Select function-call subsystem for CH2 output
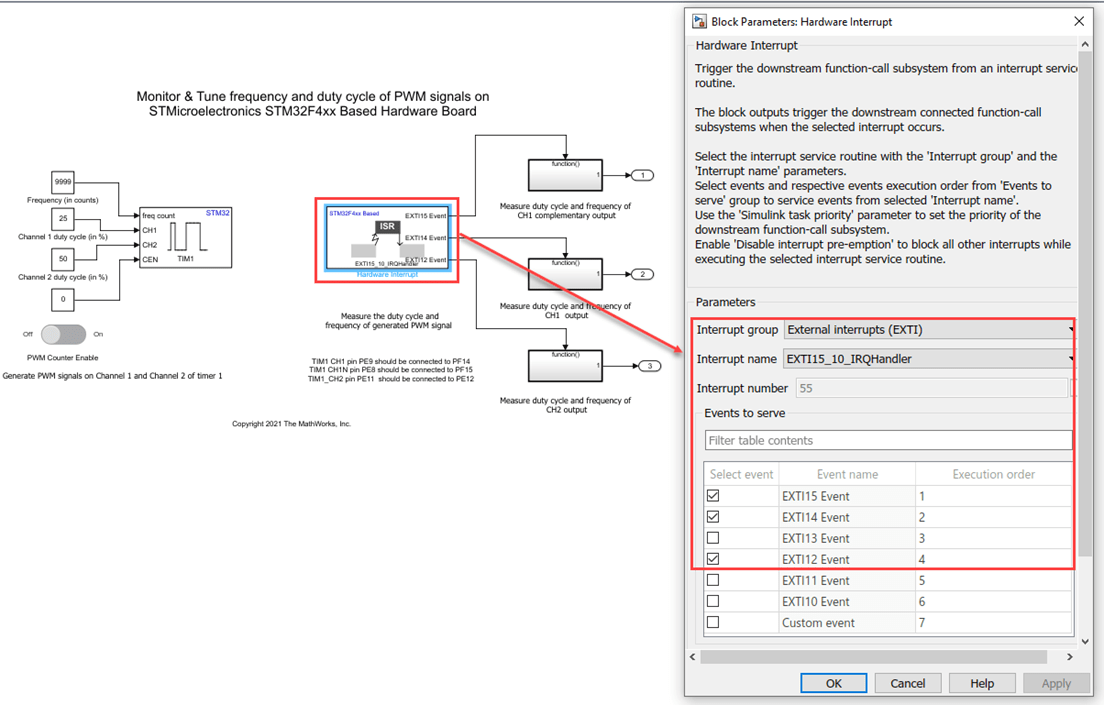Image resolution: width=1104 pixels, height=705 pixels. pos(565,366)
